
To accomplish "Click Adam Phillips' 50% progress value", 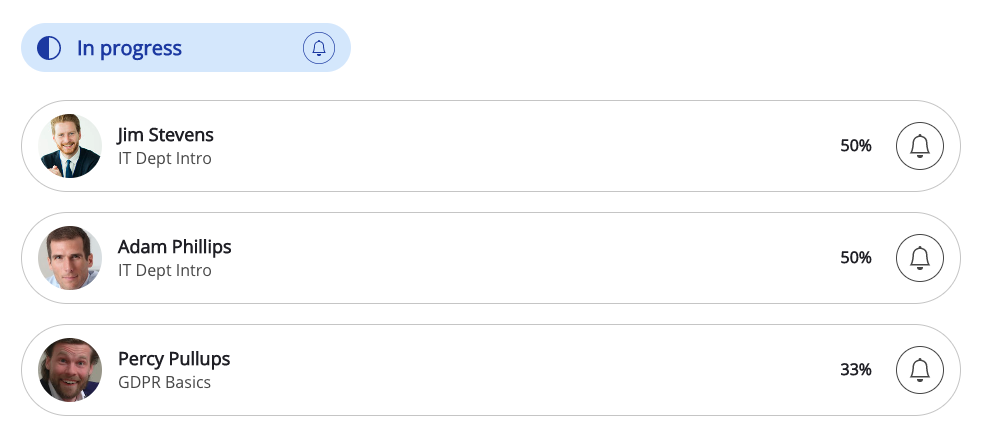I will click(x=856, y=258).
